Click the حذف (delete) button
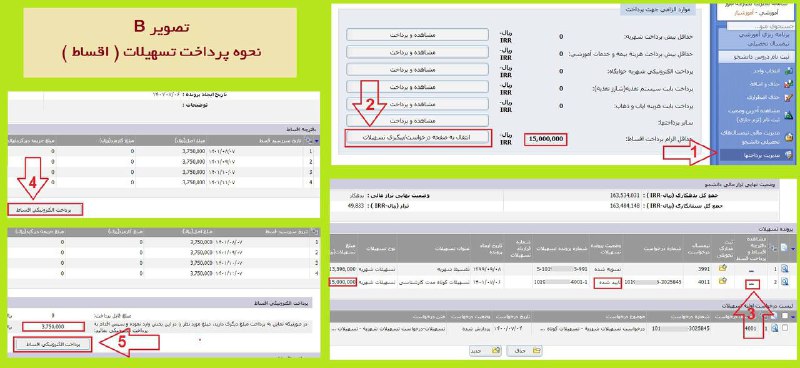 (x=524, y=351)
